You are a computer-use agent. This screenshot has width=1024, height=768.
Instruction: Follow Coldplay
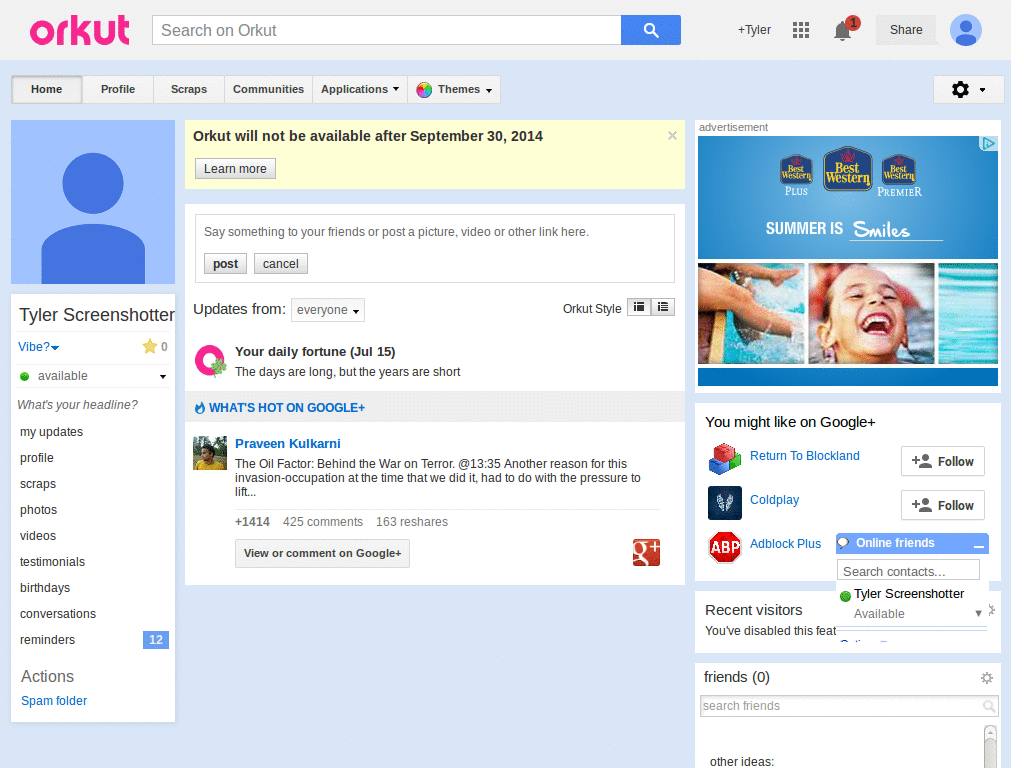click(942, 505)
